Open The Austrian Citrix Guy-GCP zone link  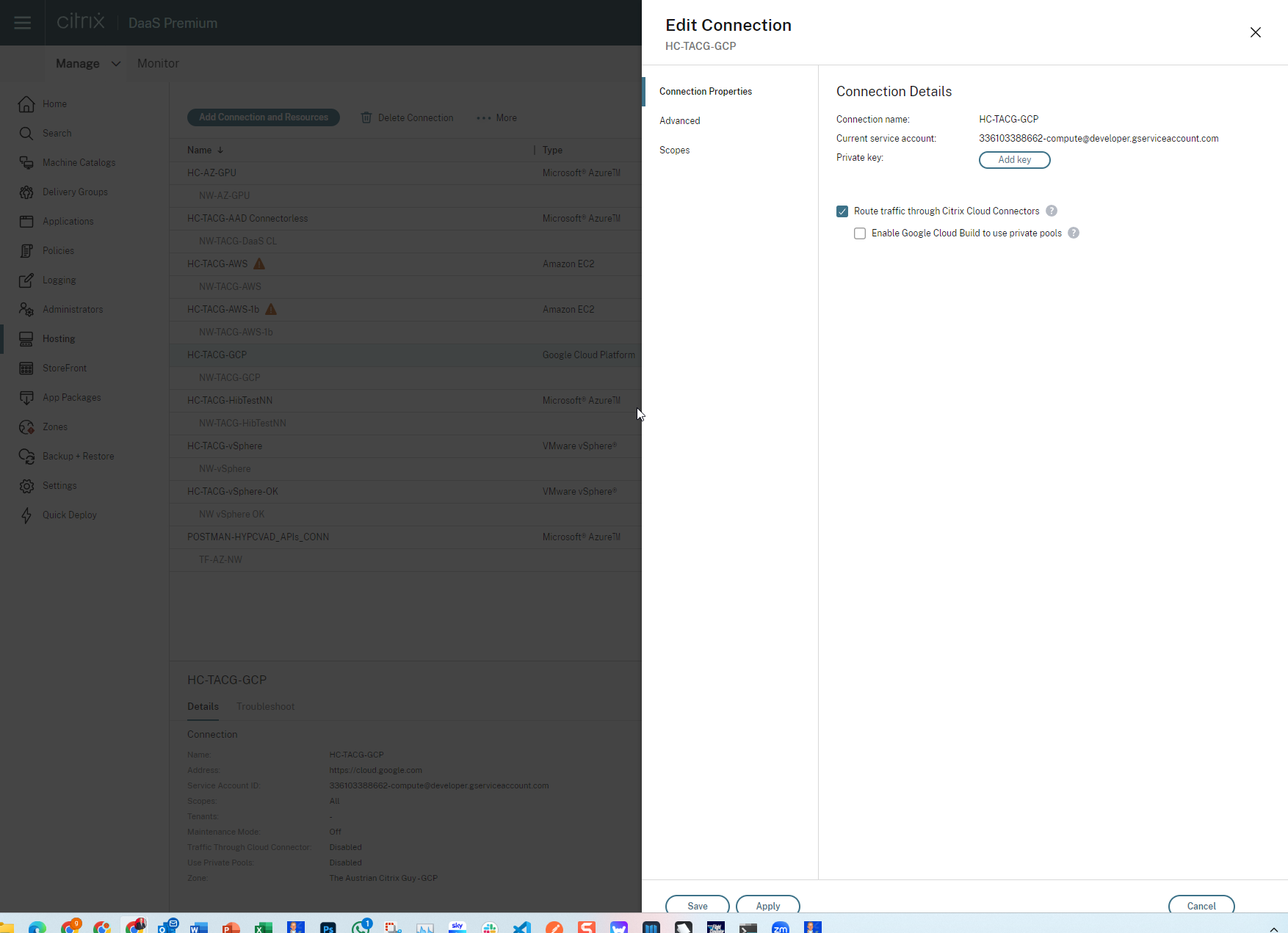click(383, 878)
